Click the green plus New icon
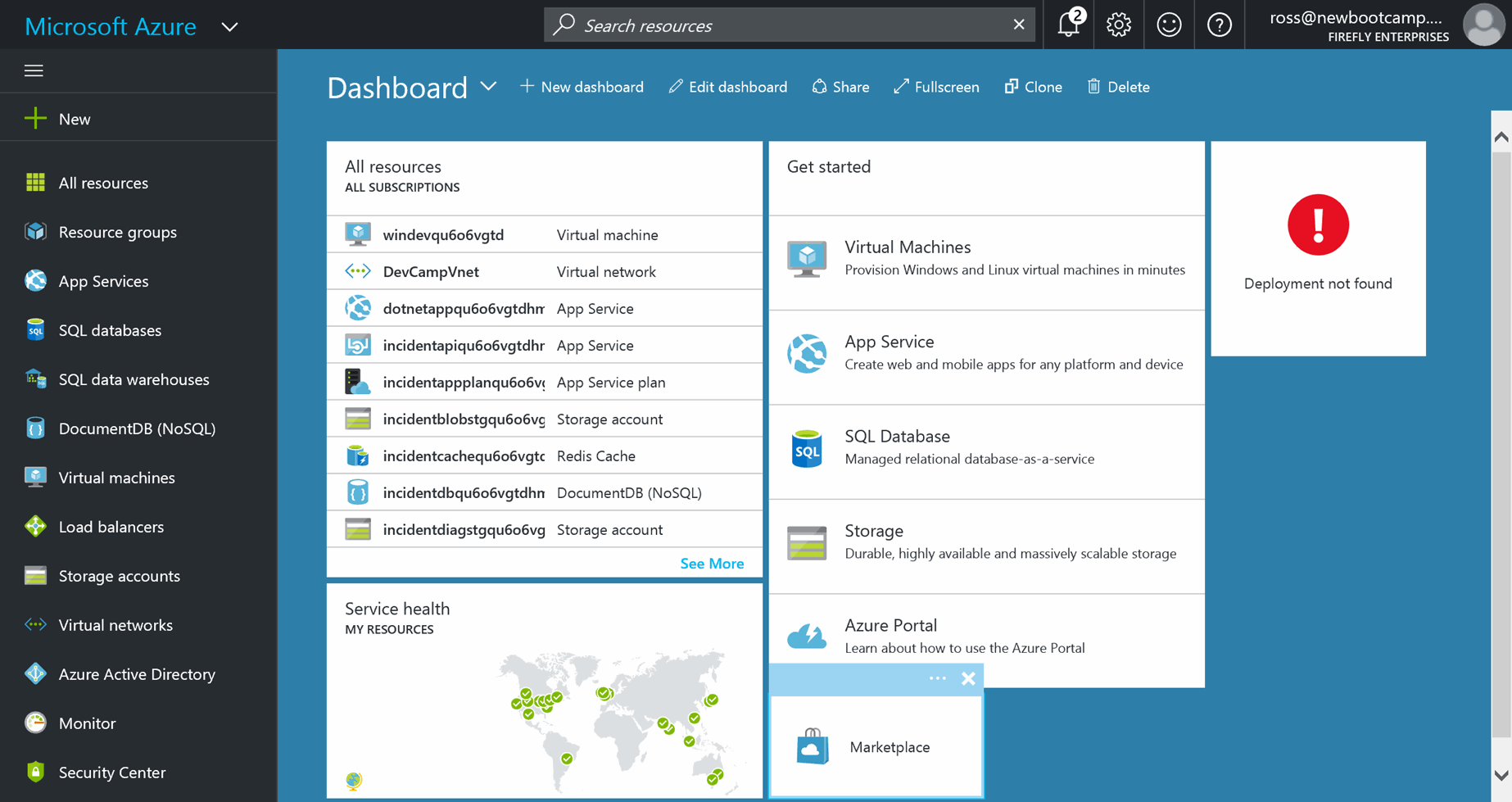This screenshot has height=802, width=1512. pos(35,118)
